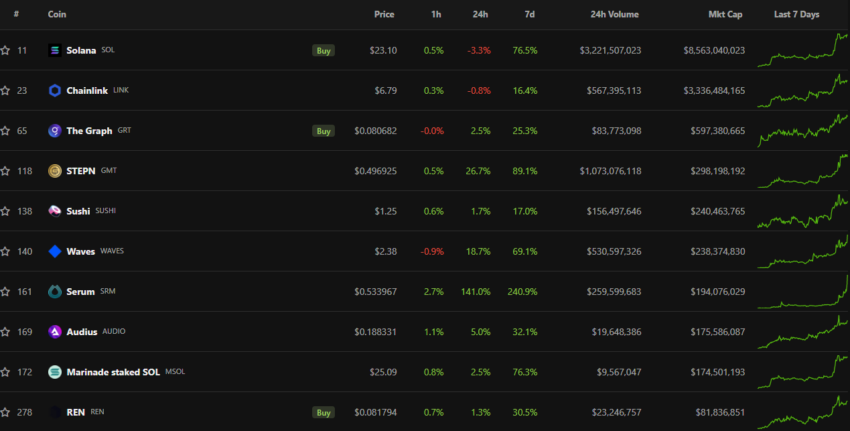
Task: Open the Chainlink coin page link
Action: pyautogui.click(x=87, y=91)
